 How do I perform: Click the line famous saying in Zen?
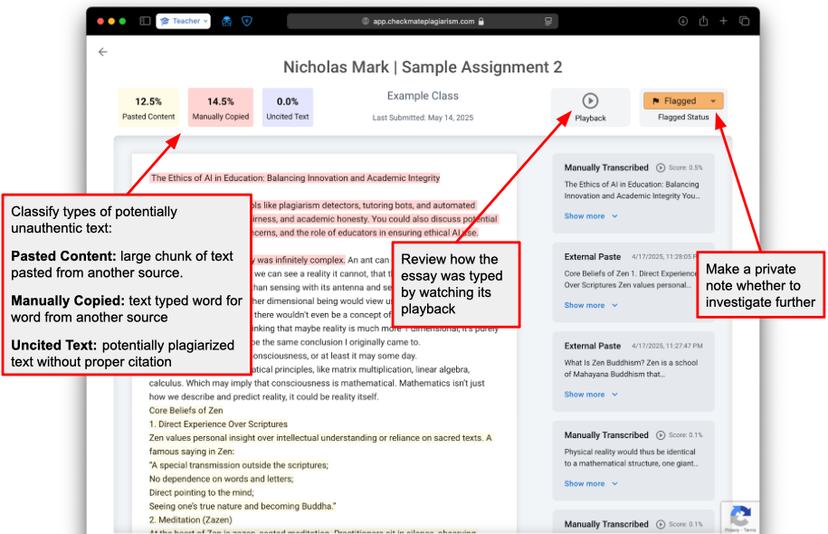[x=192, y=452]
